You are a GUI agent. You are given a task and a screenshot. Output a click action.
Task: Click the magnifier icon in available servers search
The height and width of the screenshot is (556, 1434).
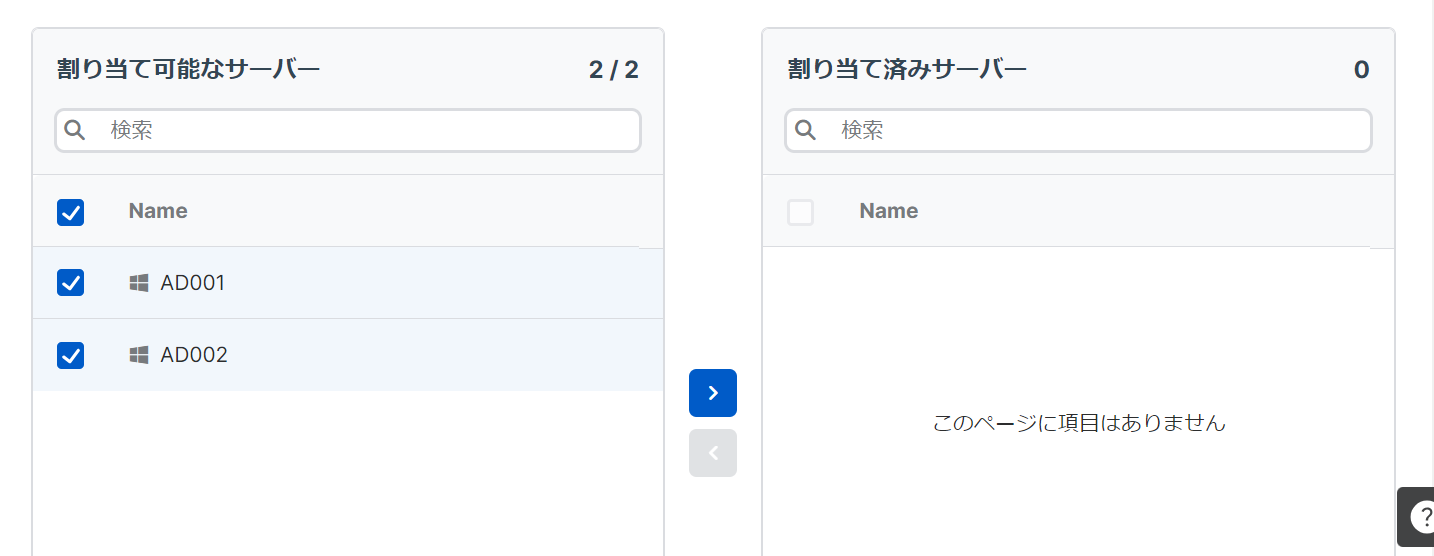point(75,130)
